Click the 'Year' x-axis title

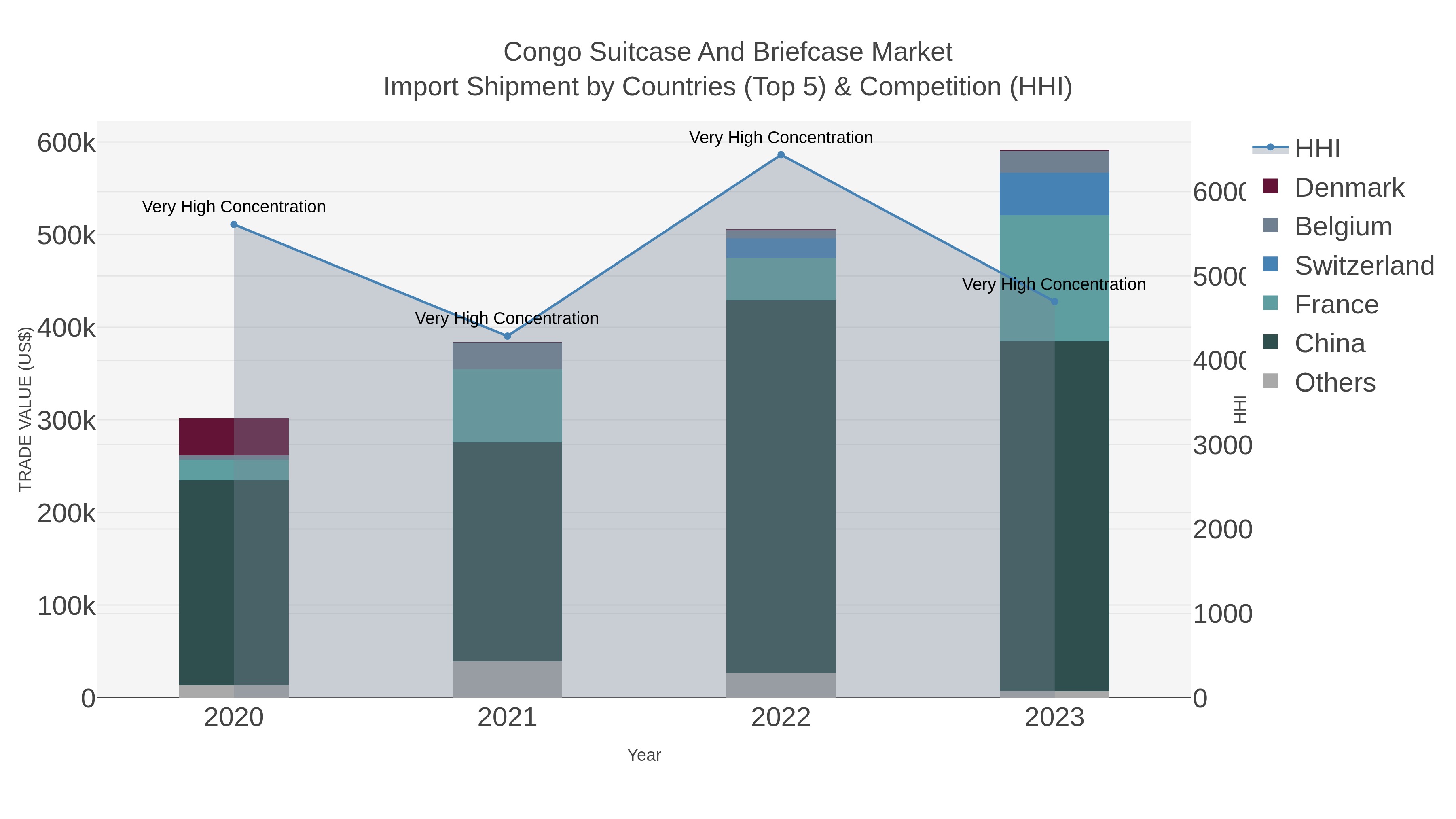644,755
